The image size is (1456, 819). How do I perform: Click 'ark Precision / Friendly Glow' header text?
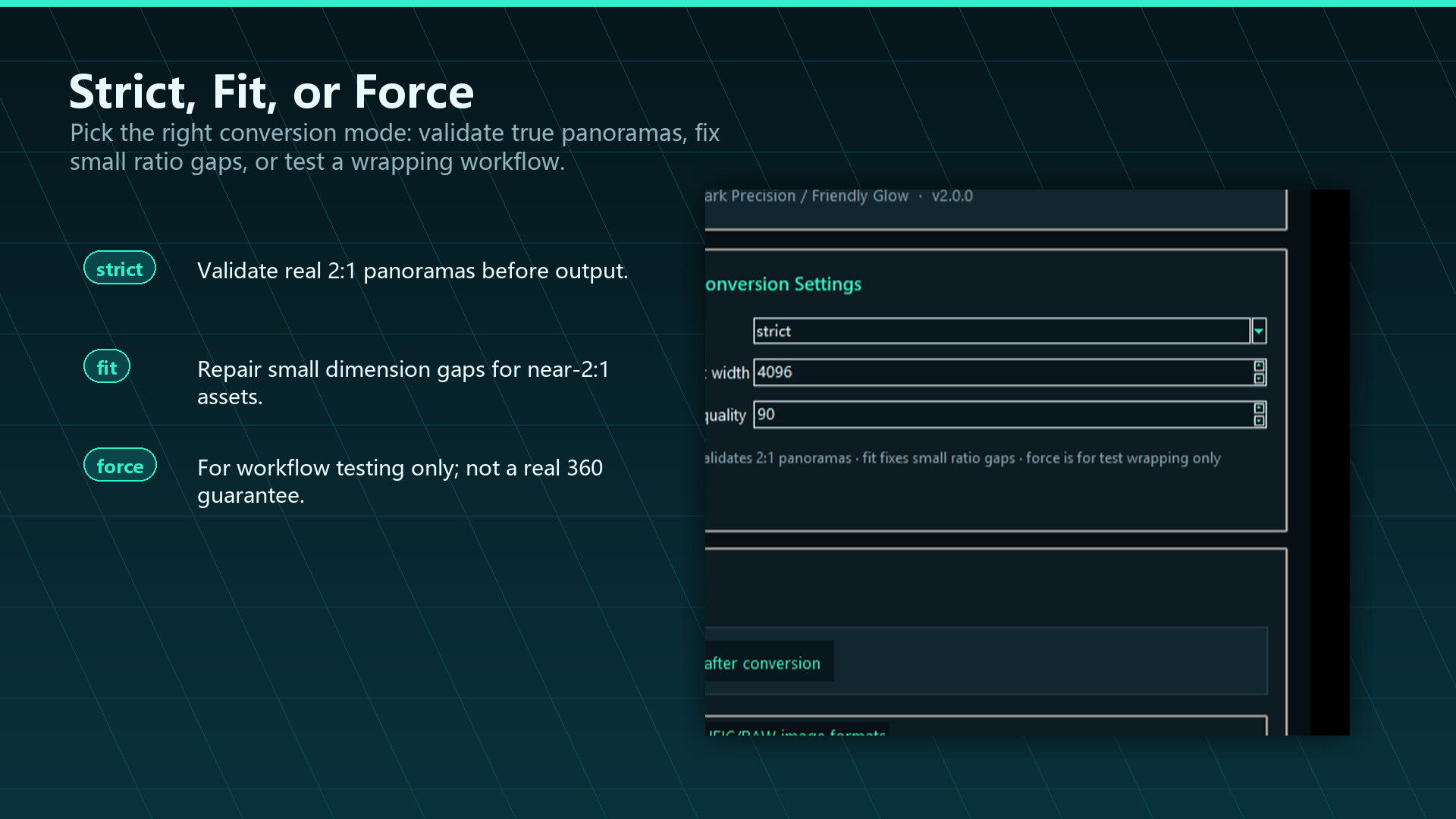[807, 196]
